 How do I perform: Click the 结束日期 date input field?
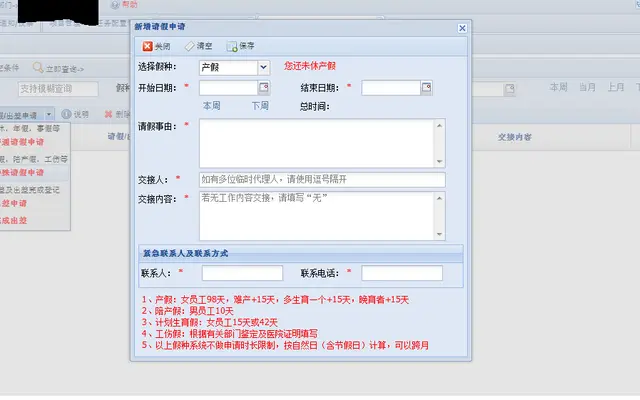pyautogui.click(x=391, y=88)
